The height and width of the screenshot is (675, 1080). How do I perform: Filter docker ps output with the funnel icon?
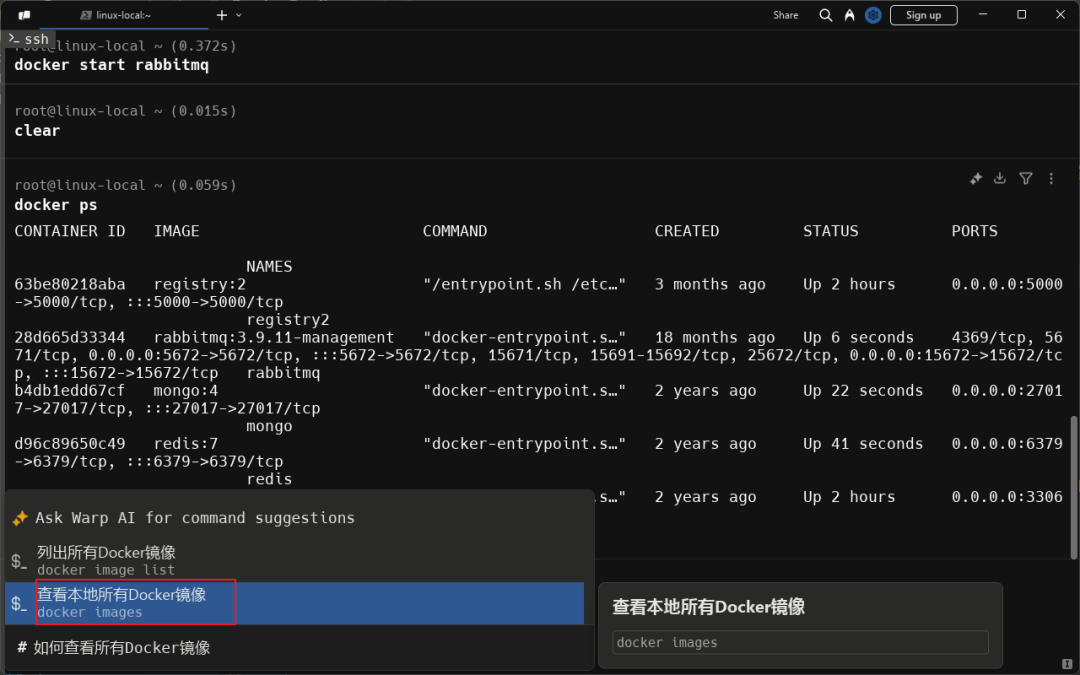tap(1025, 178)
